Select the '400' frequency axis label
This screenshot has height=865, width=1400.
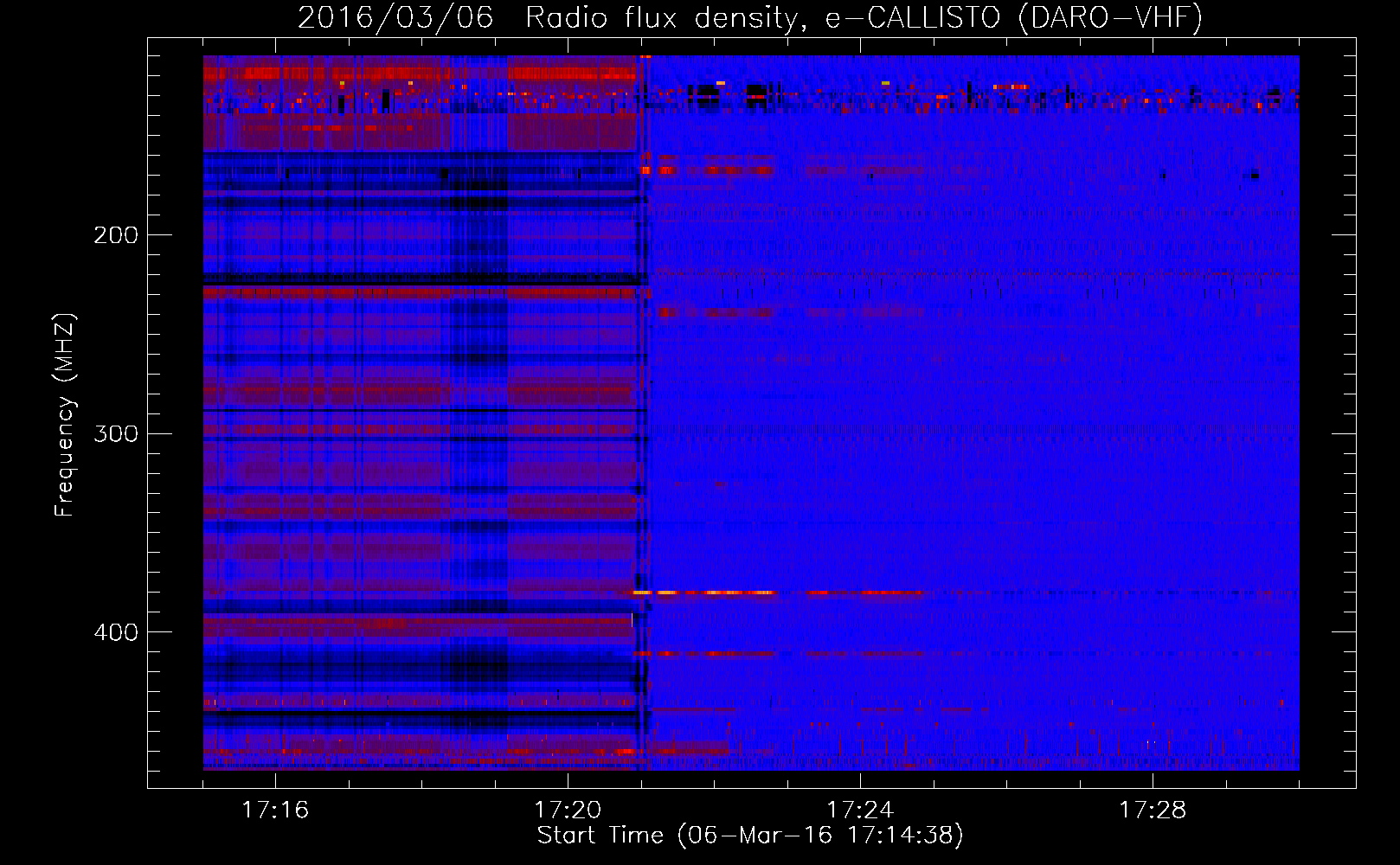click(116, 632)
